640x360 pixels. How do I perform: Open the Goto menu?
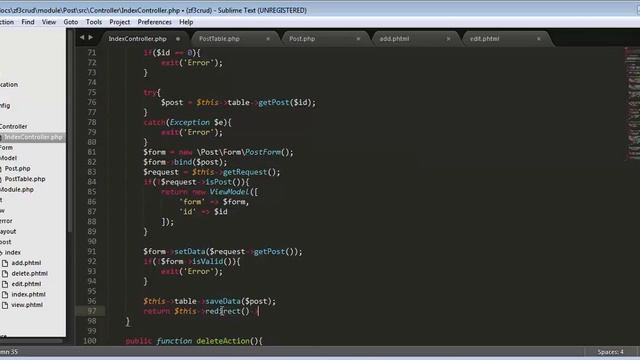coord(71,22)
